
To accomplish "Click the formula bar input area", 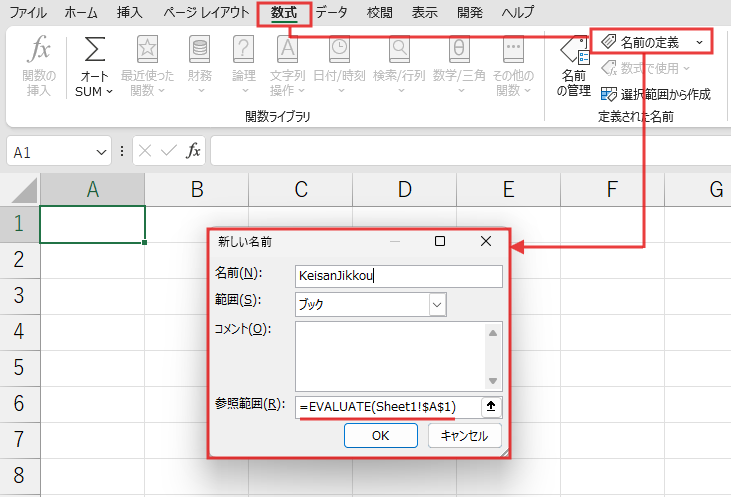I will pos(470,151).
